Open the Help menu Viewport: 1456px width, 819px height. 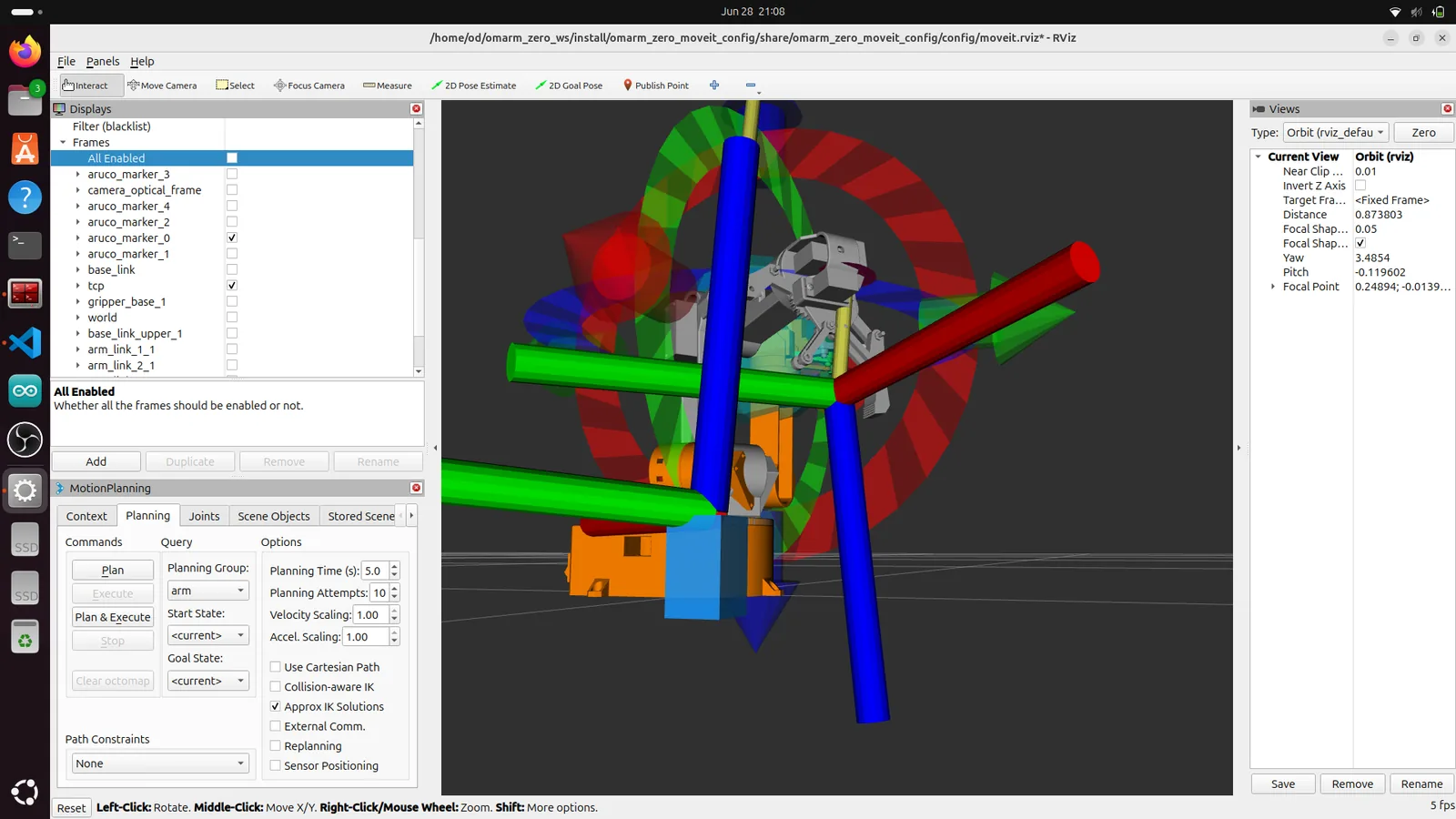(x=142, y=61)
